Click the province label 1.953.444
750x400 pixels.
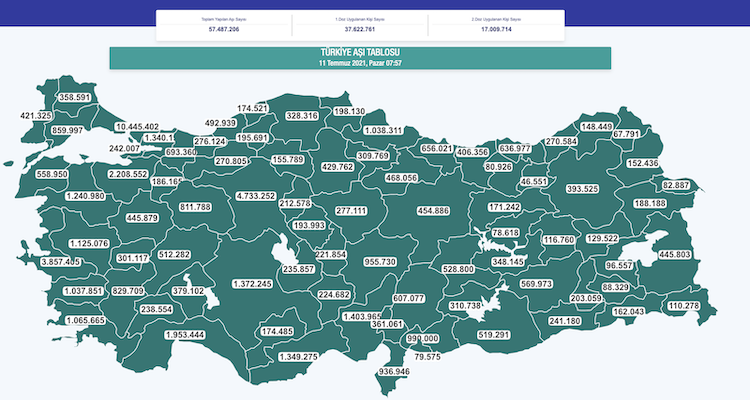click(184, 334)
